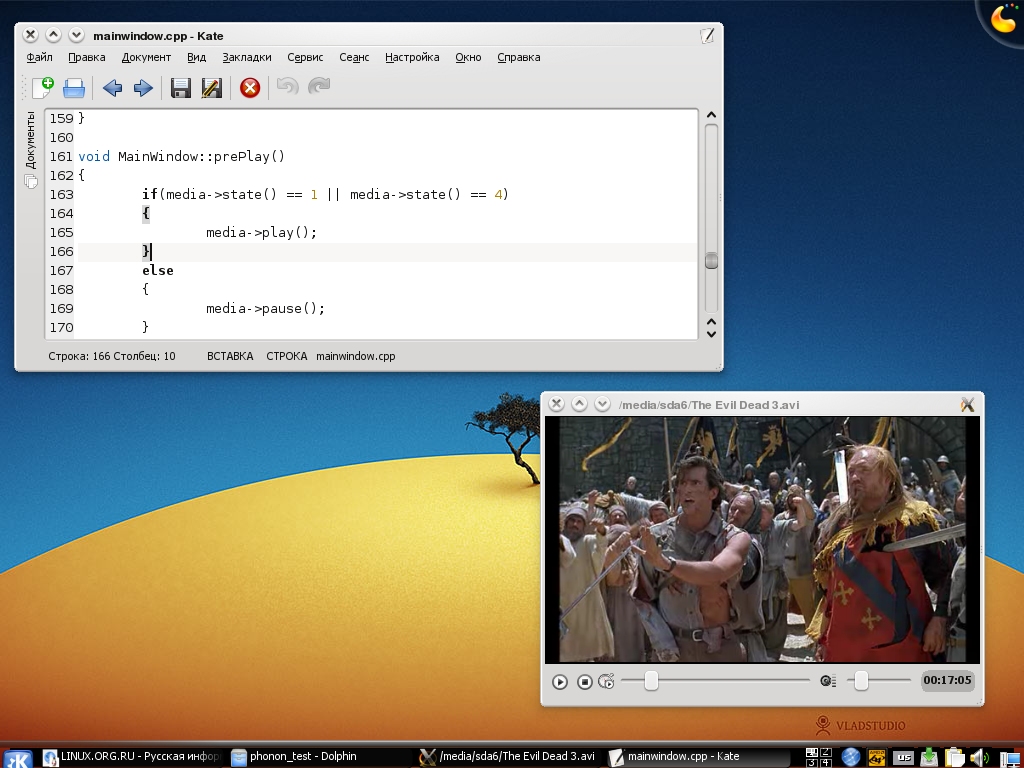Create a new document in Kate

(43, 88)
